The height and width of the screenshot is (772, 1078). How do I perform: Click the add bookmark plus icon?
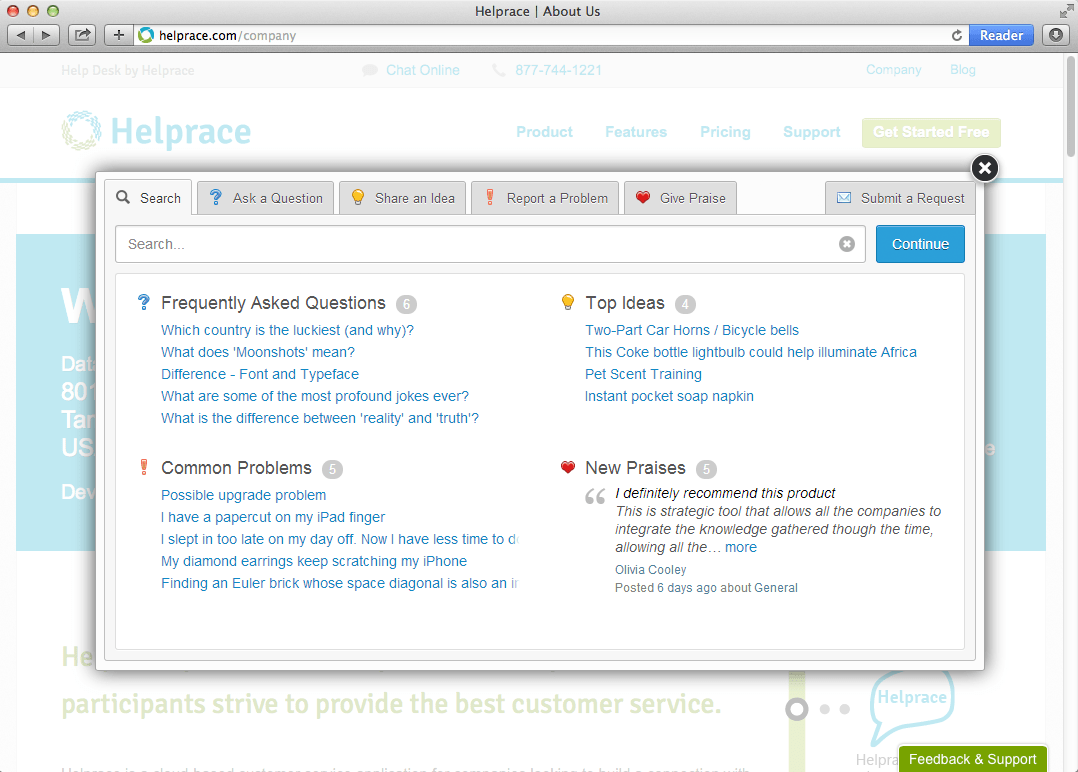click(x=119, y=35)
